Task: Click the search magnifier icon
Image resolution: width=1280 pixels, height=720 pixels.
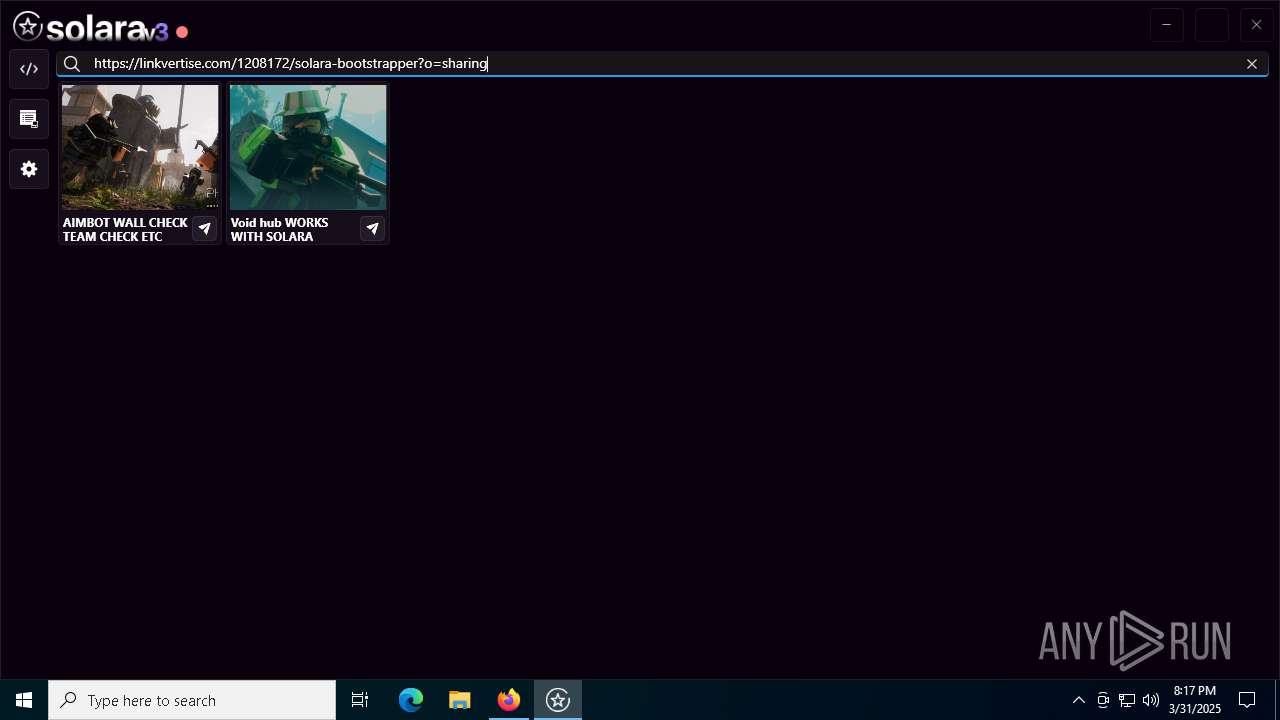Action: click(72, 64)
